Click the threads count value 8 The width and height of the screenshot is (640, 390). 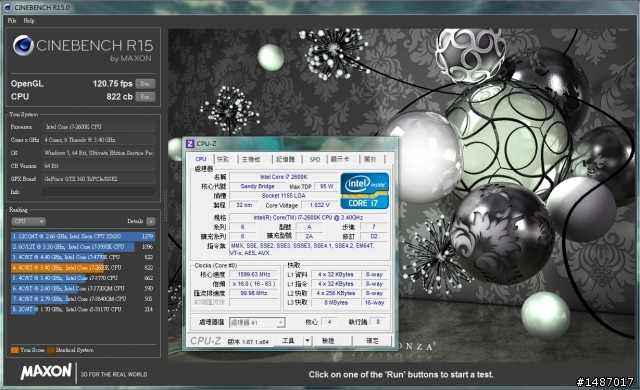point(378,322)
